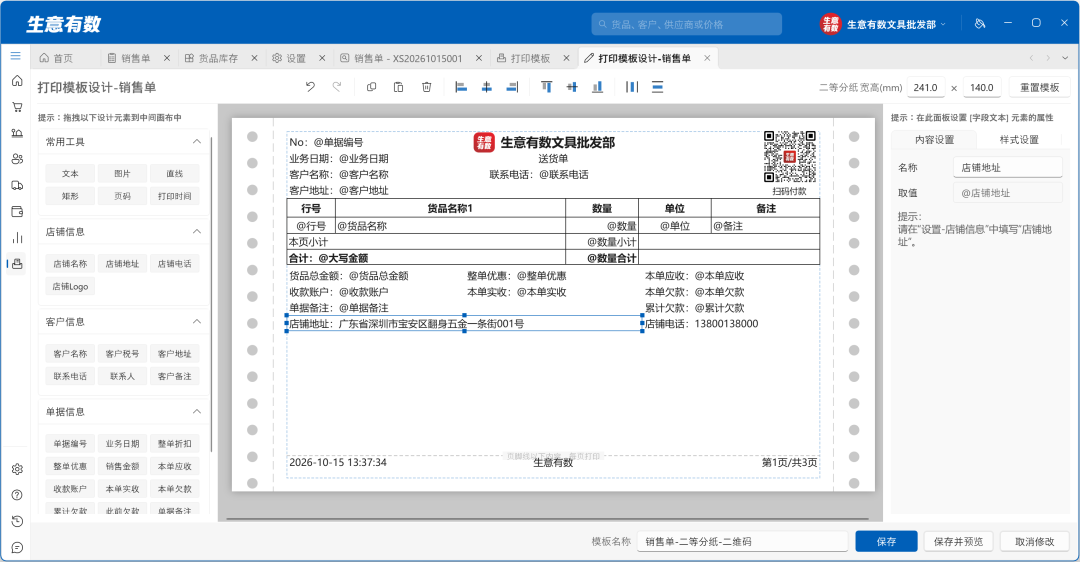Viewport: 1080px width, 562px height.
Task: Select the 图片 tool element
Action: point(123,174)
